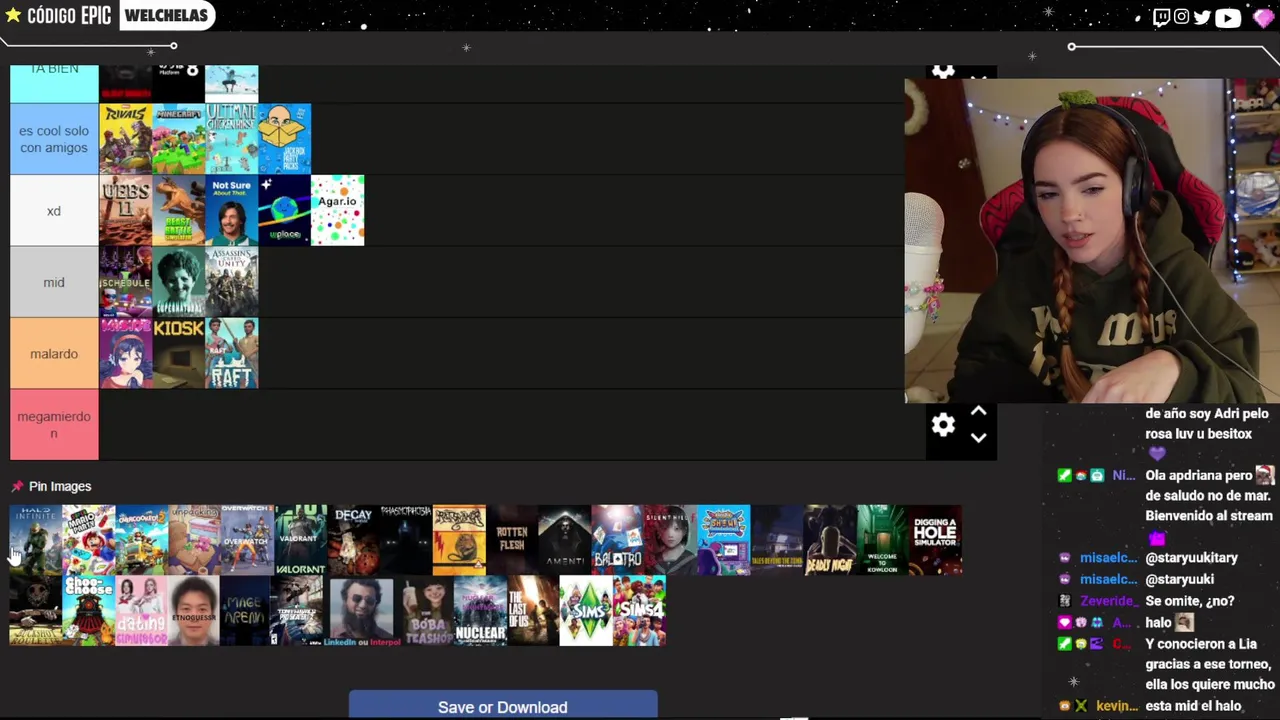
Task: Select the Tony Hawk's Pro Skater image
Action: coord(298,611)
